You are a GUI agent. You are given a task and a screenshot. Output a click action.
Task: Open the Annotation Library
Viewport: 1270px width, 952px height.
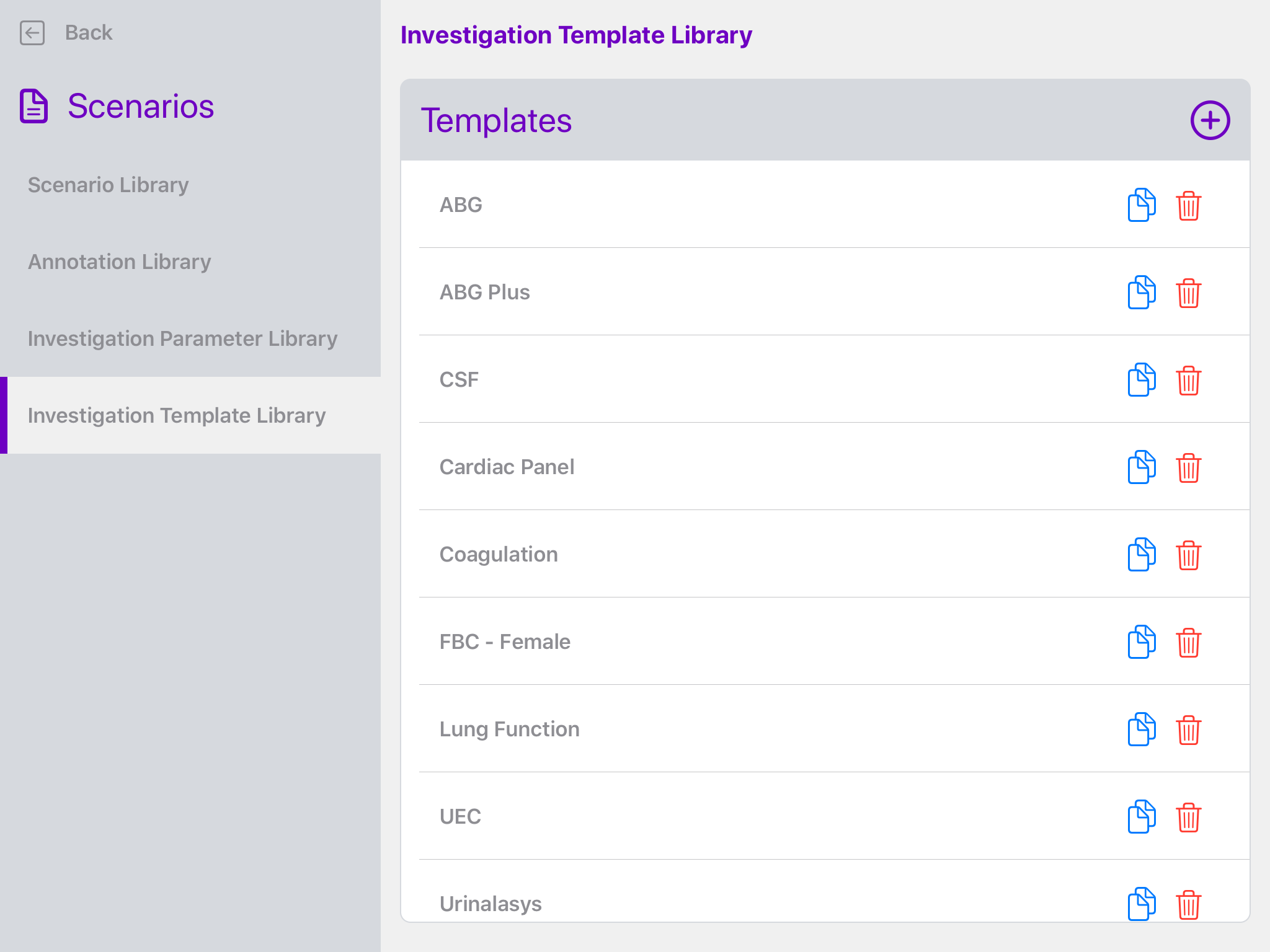[119, 262]
